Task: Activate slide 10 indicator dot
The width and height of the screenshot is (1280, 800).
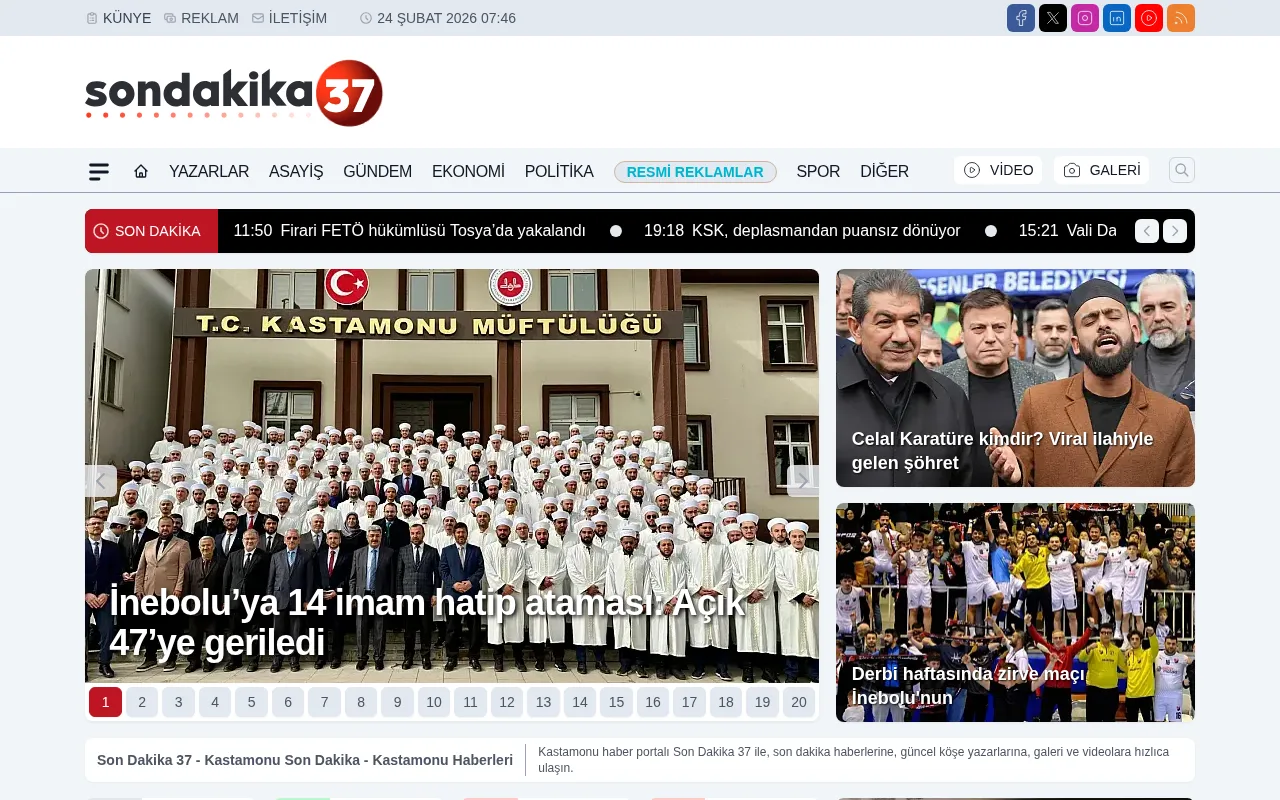Action: pyautogui.click(x=434, y=702)
